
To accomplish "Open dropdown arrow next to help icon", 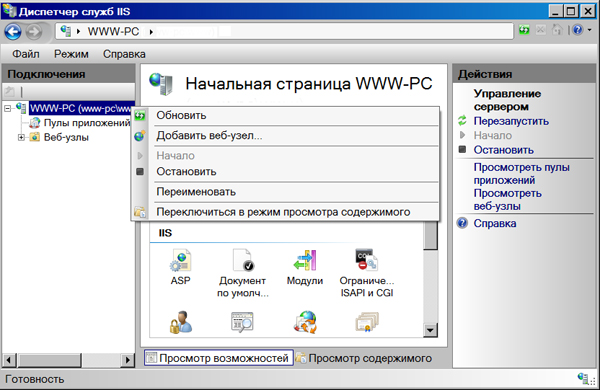I will (x=590, y=30).
